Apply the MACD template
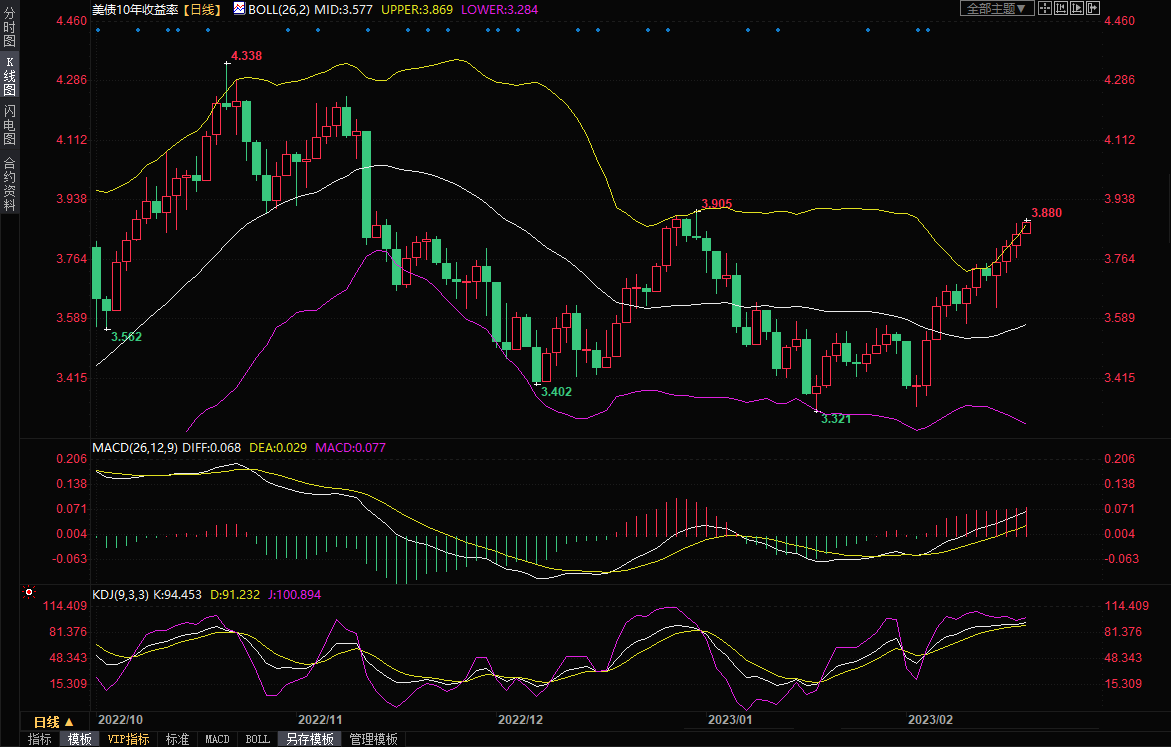Viewport: 1171px width, 747px height. [217, 739]
